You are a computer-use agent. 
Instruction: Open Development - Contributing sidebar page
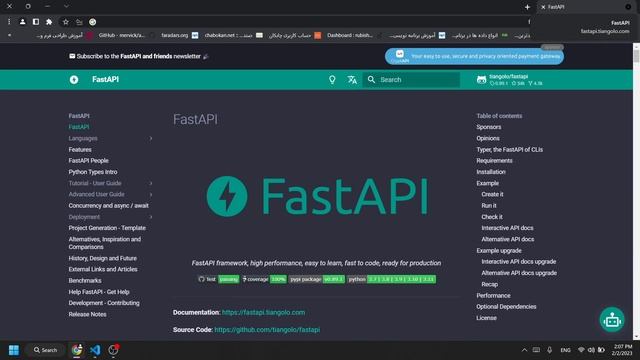[x=104, y=303]
